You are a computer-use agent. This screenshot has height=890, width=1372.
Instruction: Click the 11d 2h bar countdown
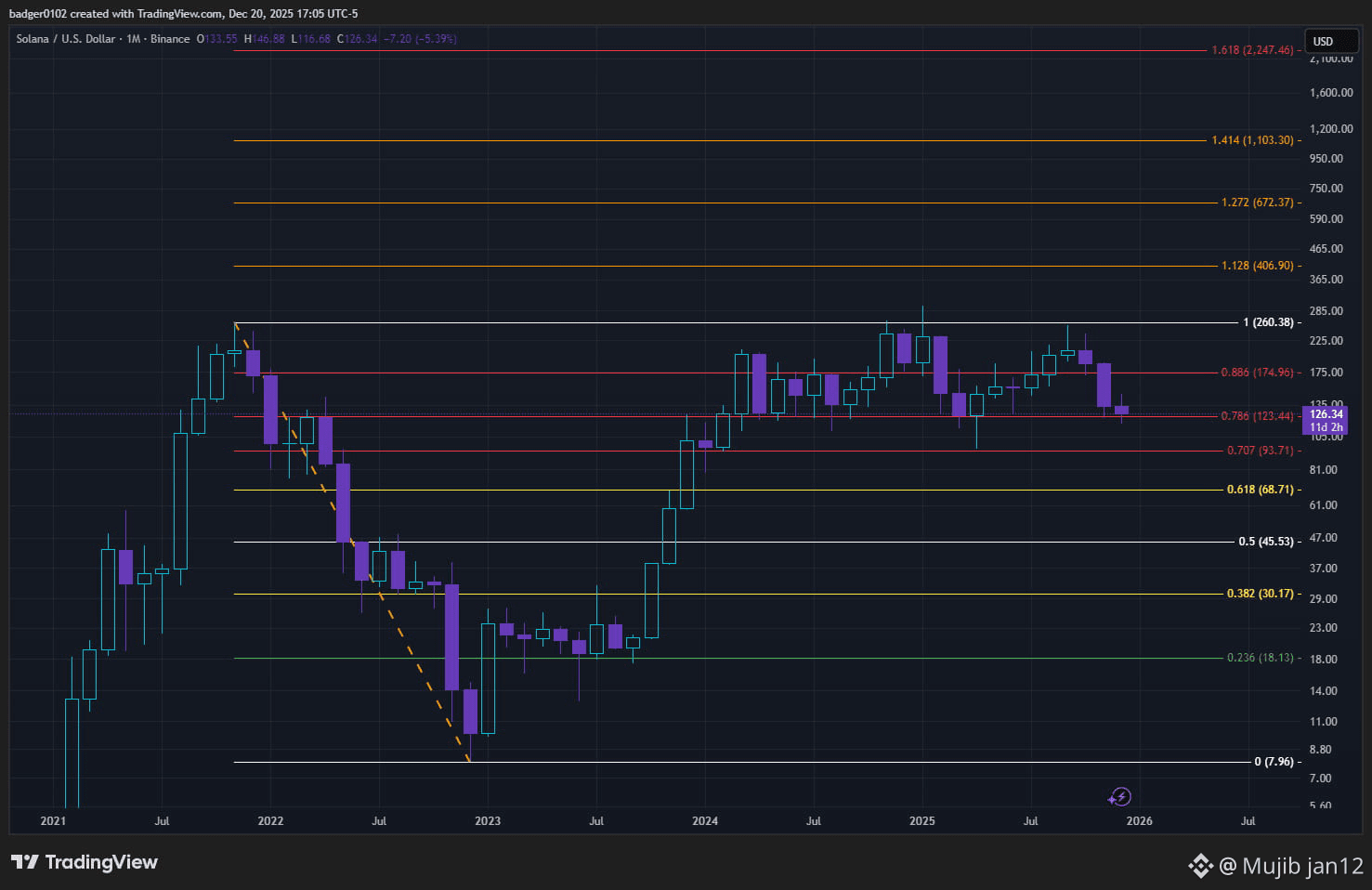coord(1326,427)
